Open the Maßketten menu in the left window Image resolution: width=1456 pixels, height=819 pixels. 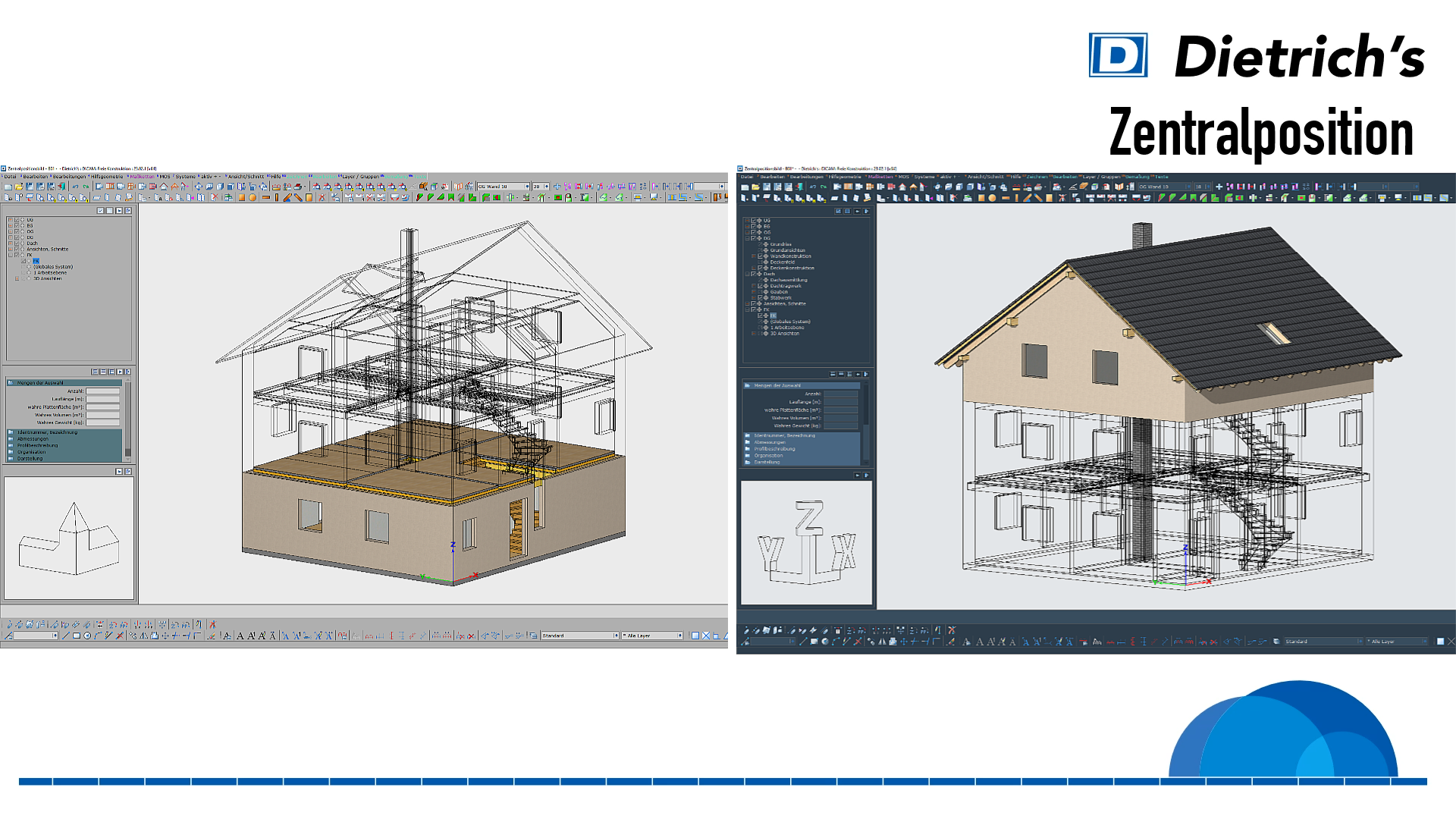click(x=142, y=176)
